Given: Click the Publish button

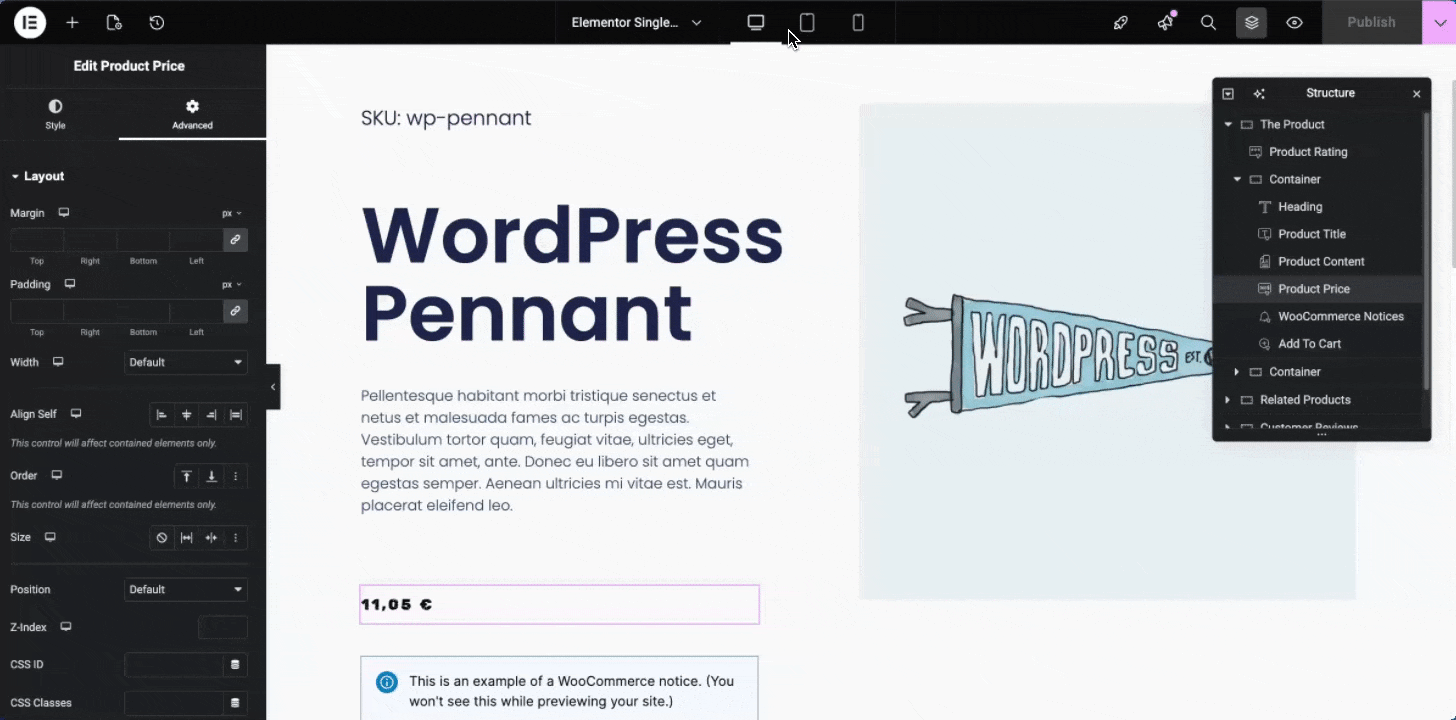Looking at the screenshot, I should 1371,22.
